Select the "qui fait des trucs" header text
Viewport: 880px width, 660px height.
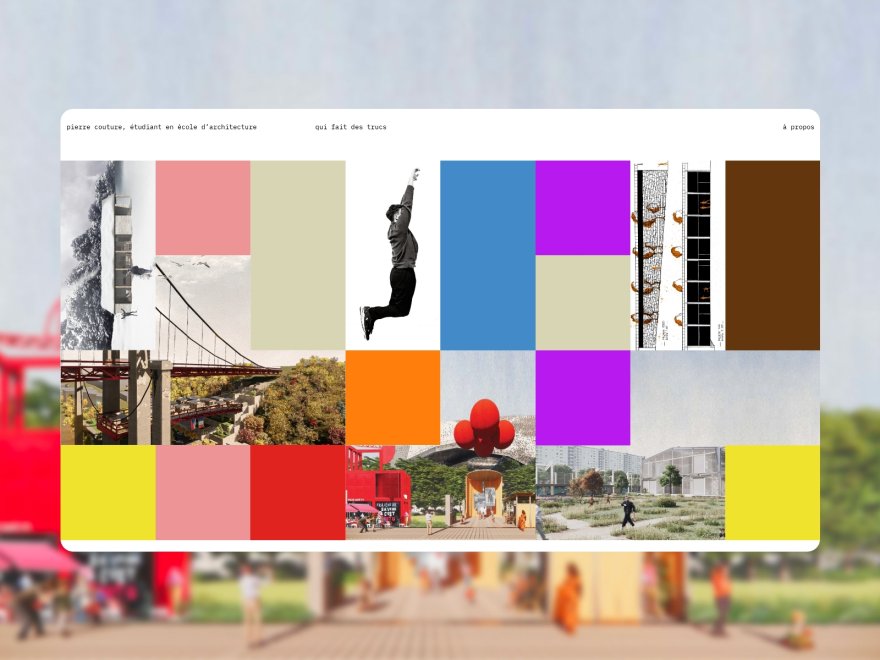(x=351, y=128)
